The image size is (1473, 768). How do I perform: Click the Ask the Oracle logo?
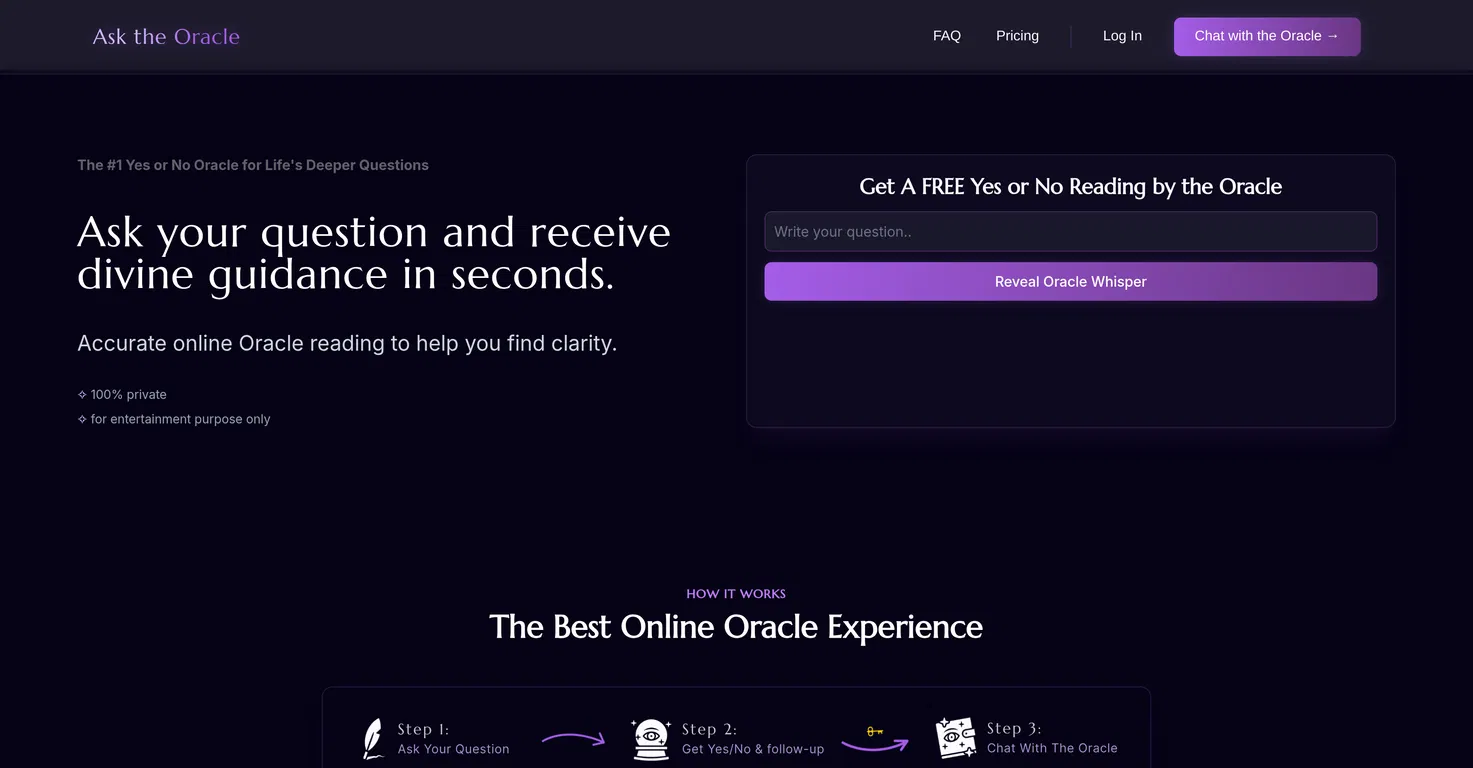[x=166, y=36]
